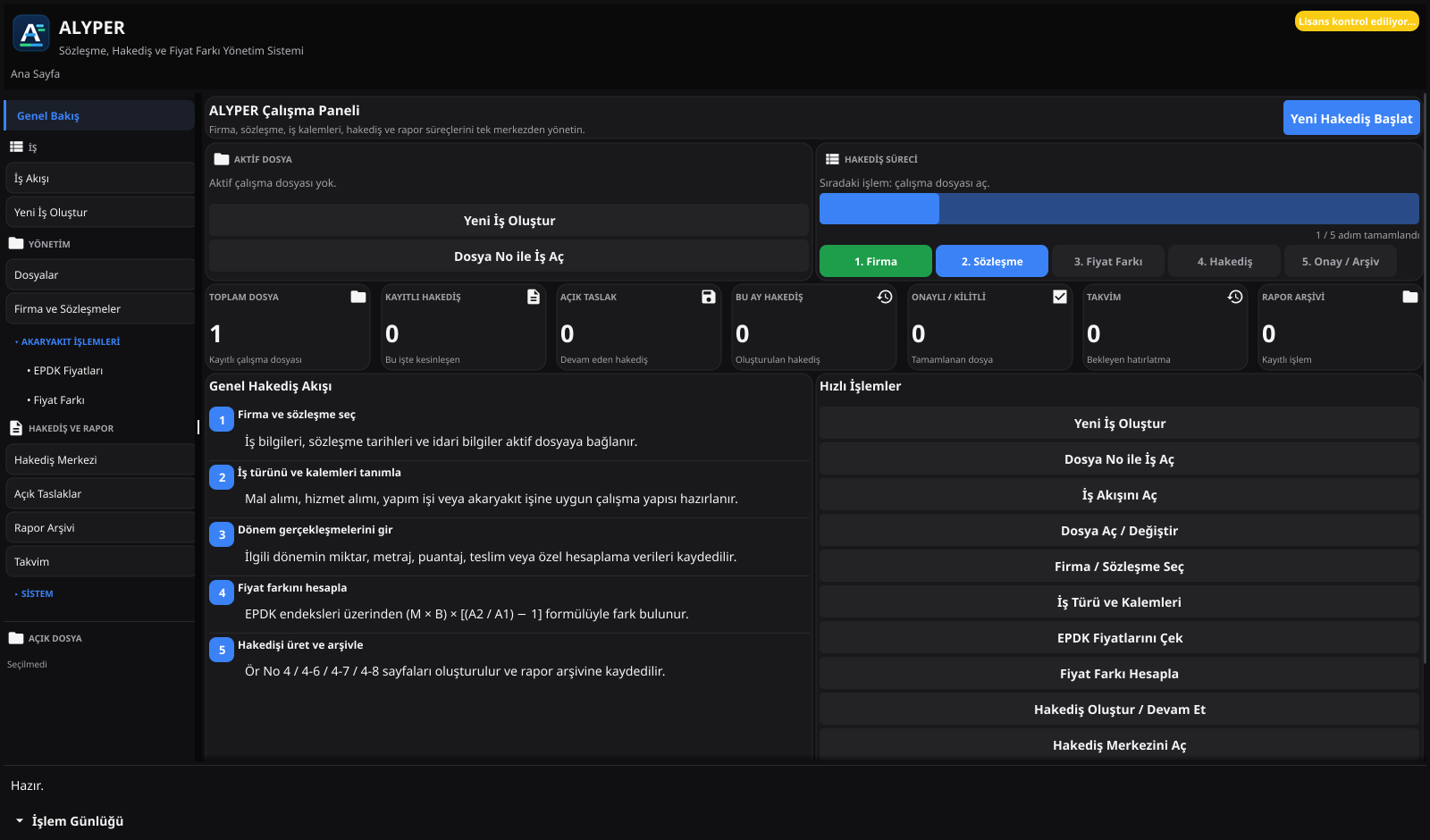Click the Hakediş Süreci progress bar
1430x840 pixels.
pos(1119,209)
